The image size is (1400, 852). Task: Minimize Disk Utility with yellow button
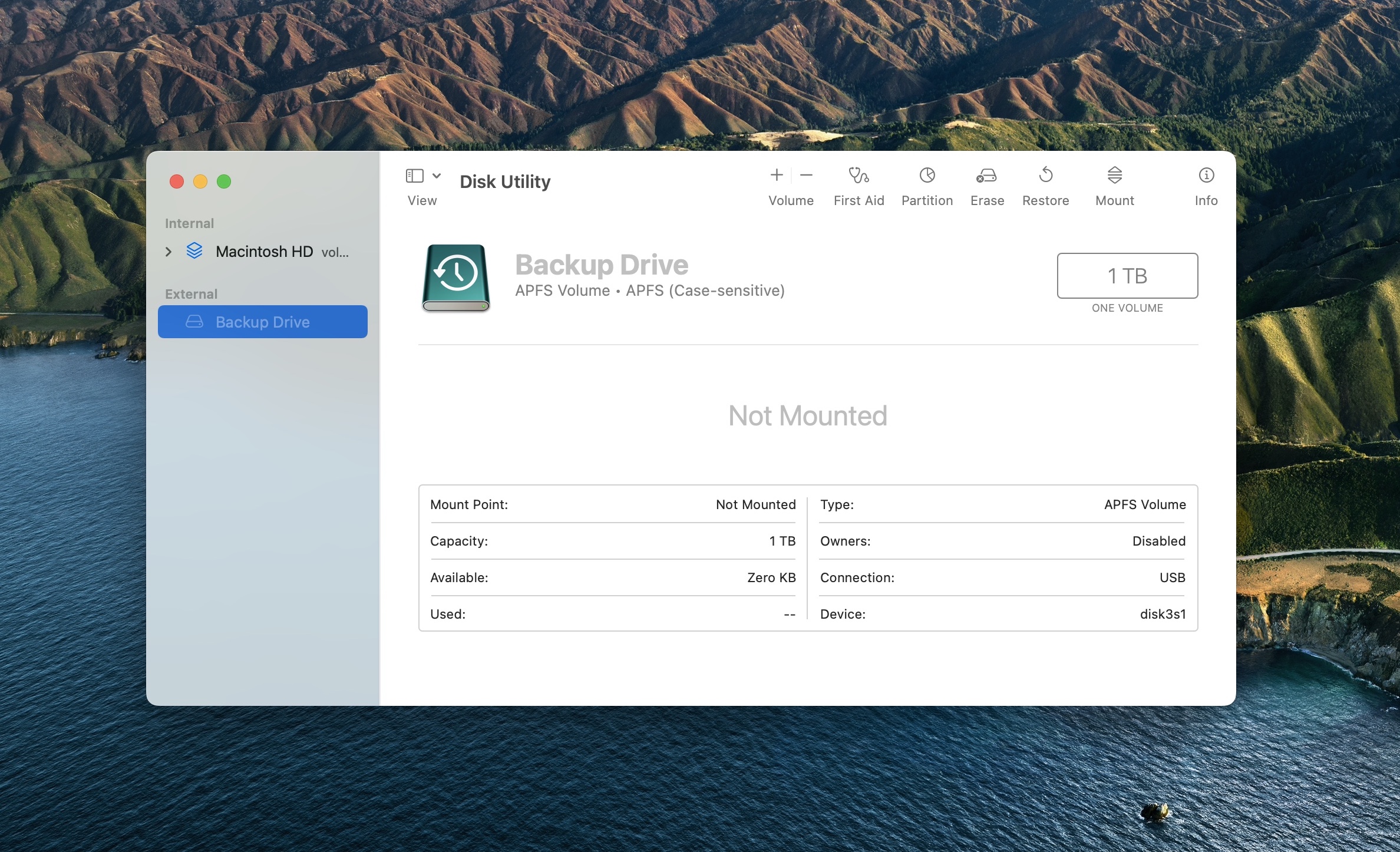click(200, 181)
